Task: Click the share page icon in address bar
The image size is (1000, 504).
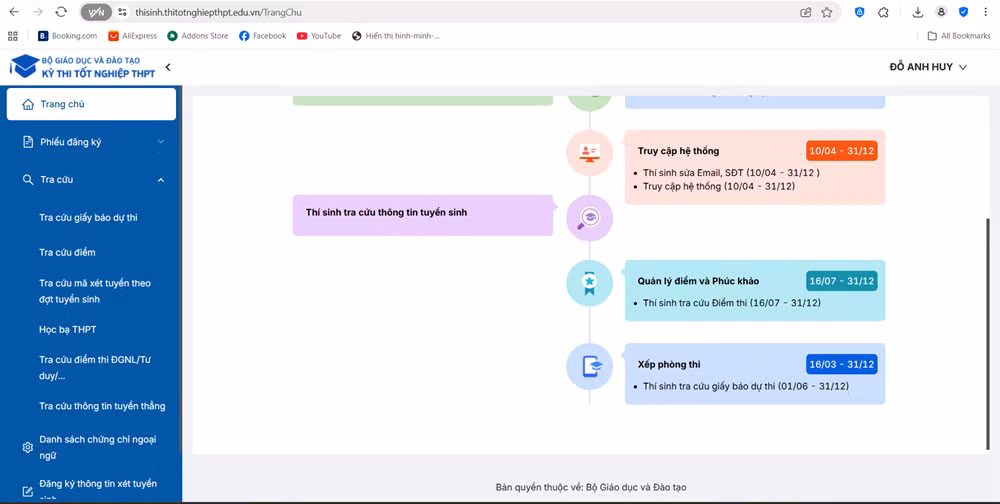Action: [806, 12]
